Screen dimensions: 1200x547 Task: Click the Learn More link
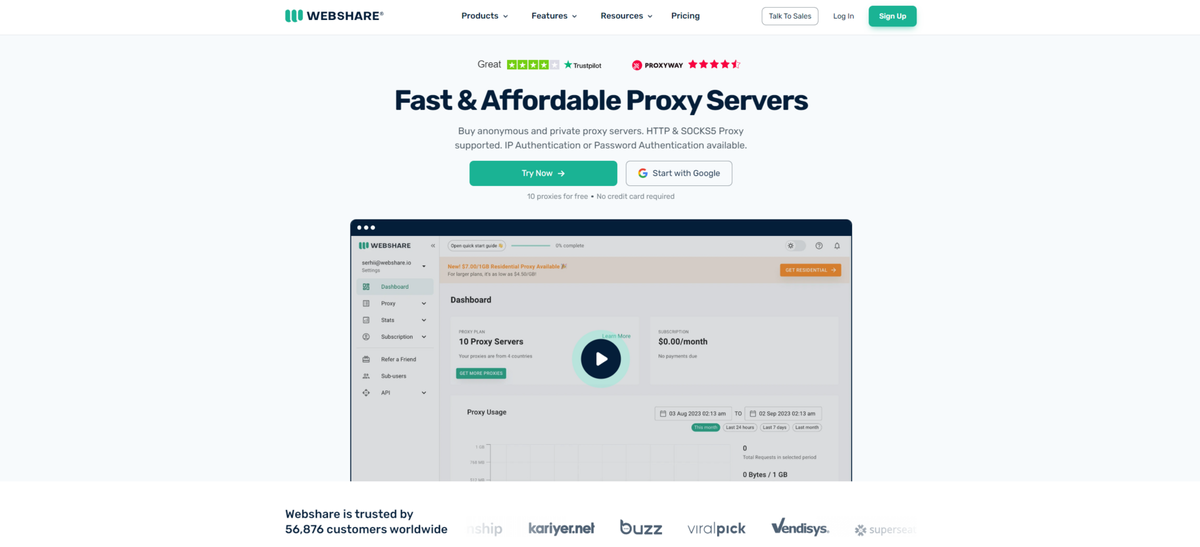tap(616, 336)
